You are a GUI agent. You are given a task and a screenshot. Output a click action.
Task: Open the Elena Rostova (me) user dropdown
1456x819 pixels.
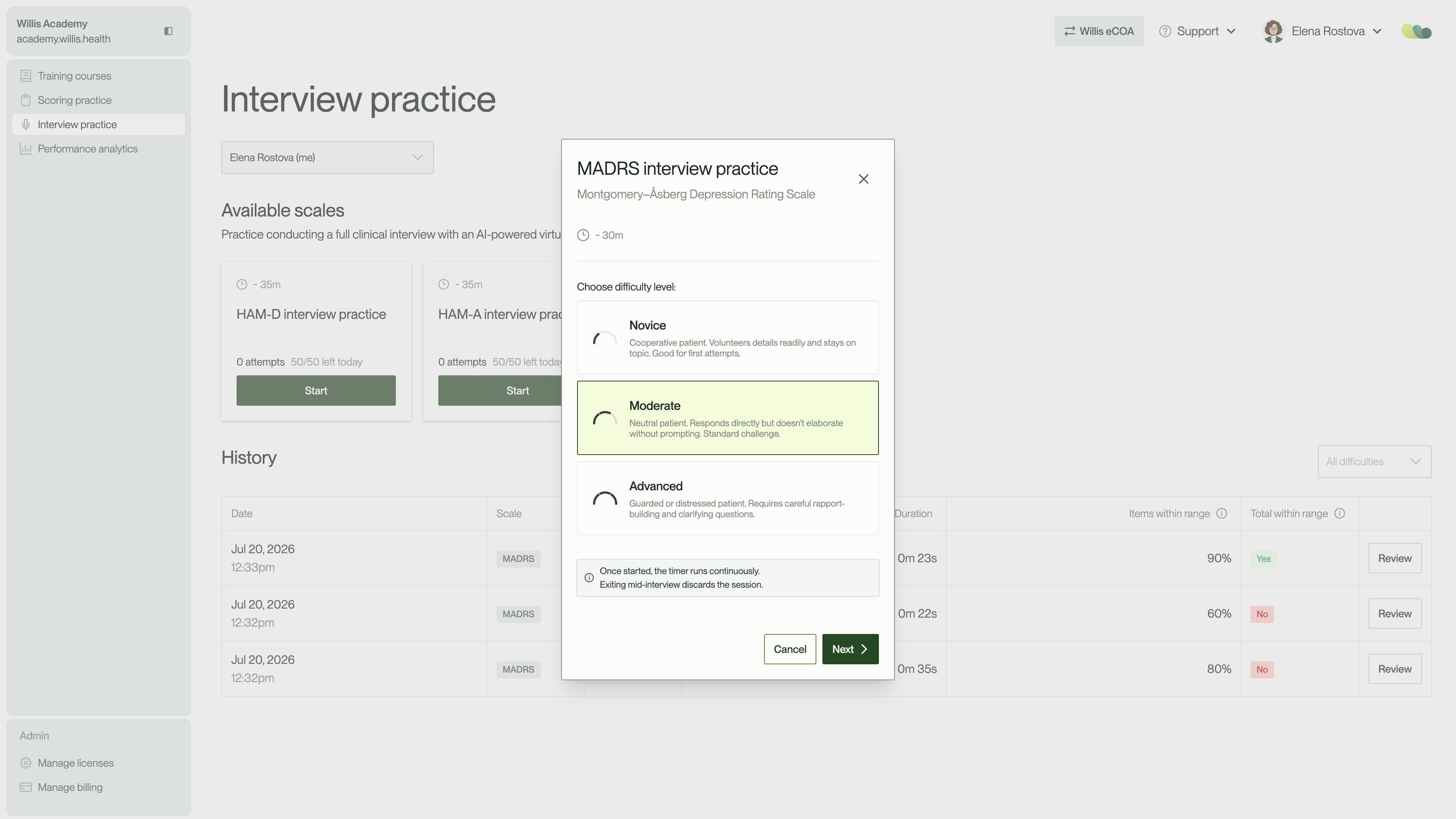(327, 157)
